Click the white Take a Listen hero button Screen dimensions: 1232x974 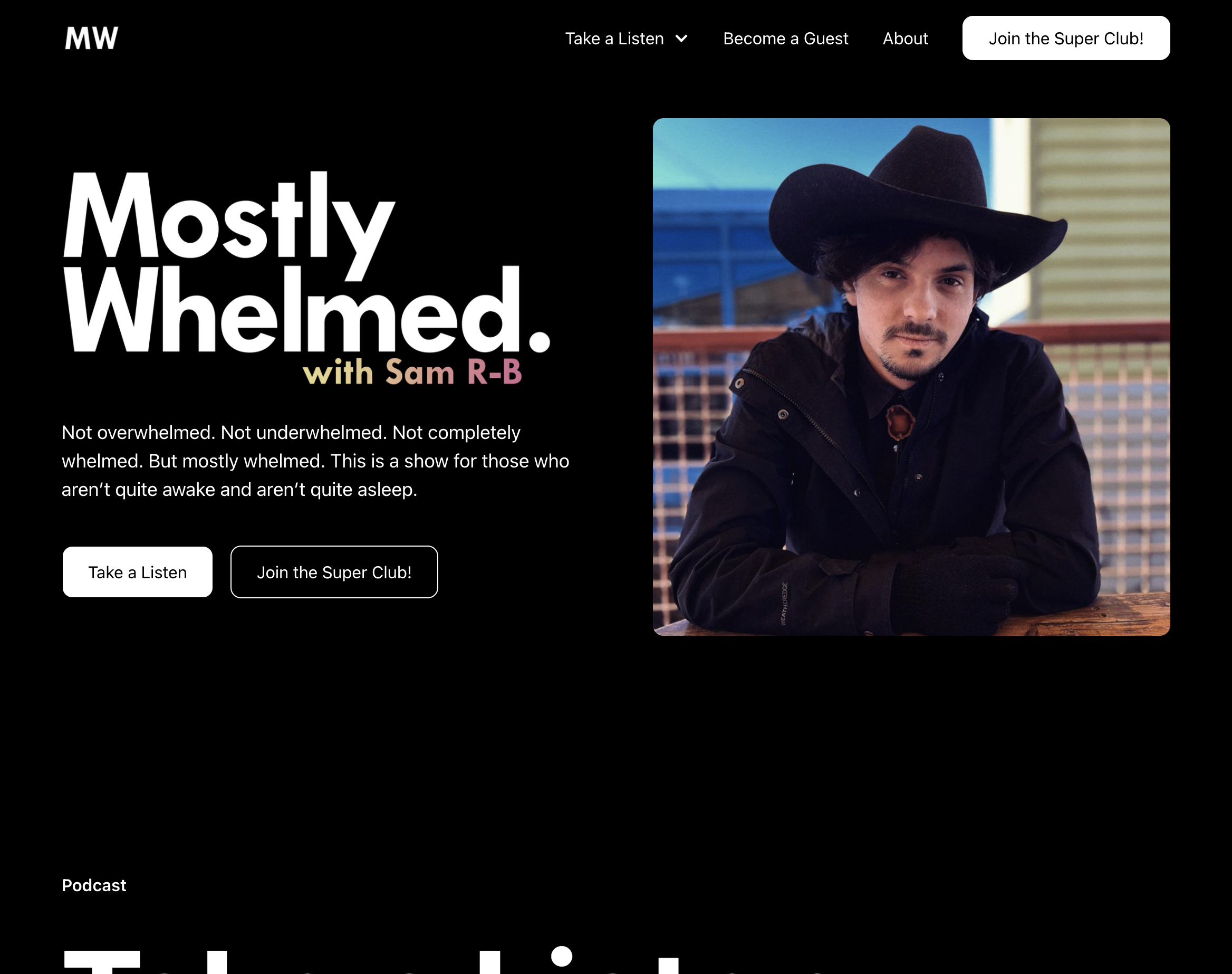[137, 572]
